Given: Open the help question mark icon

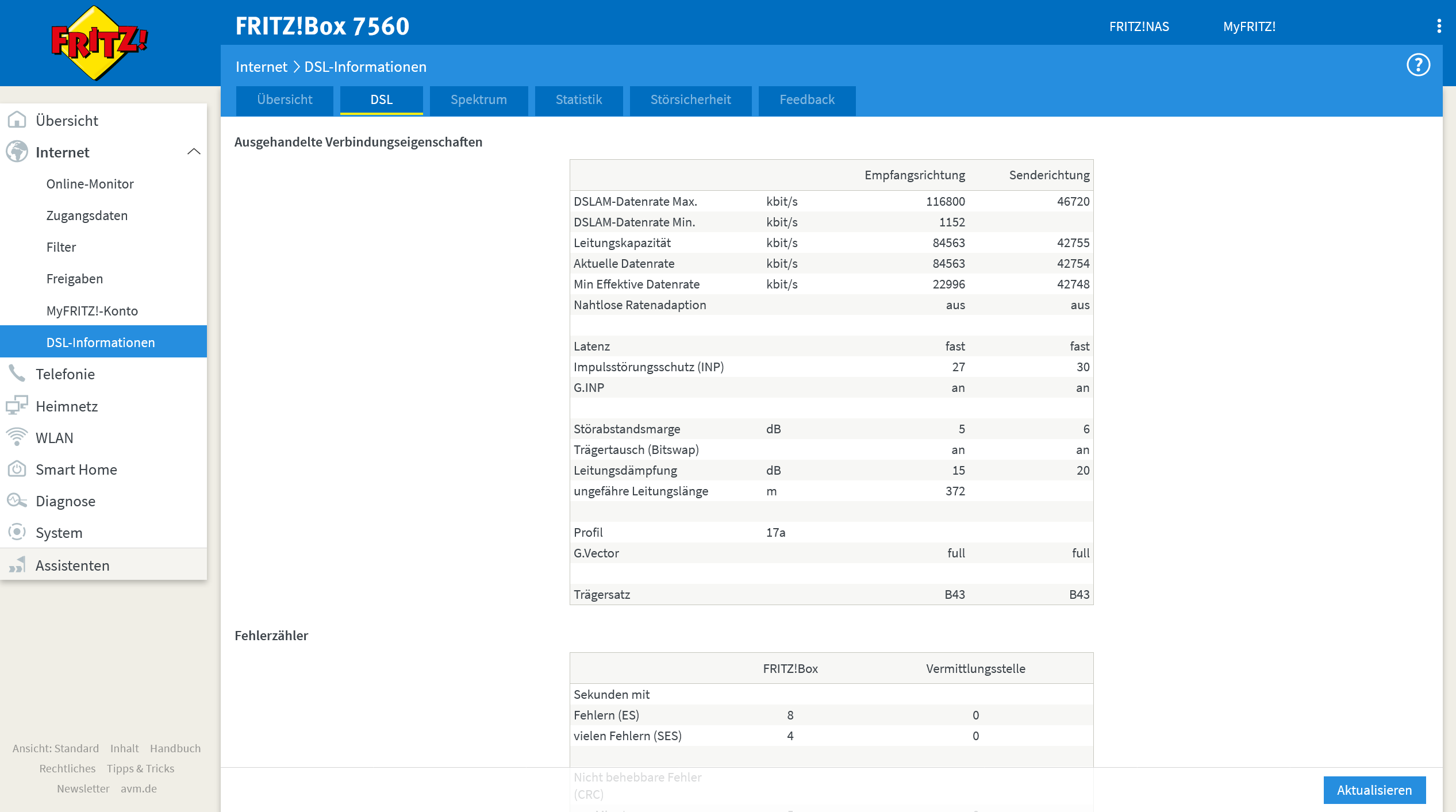Looking at the screenshot, I should [1417, 65].
